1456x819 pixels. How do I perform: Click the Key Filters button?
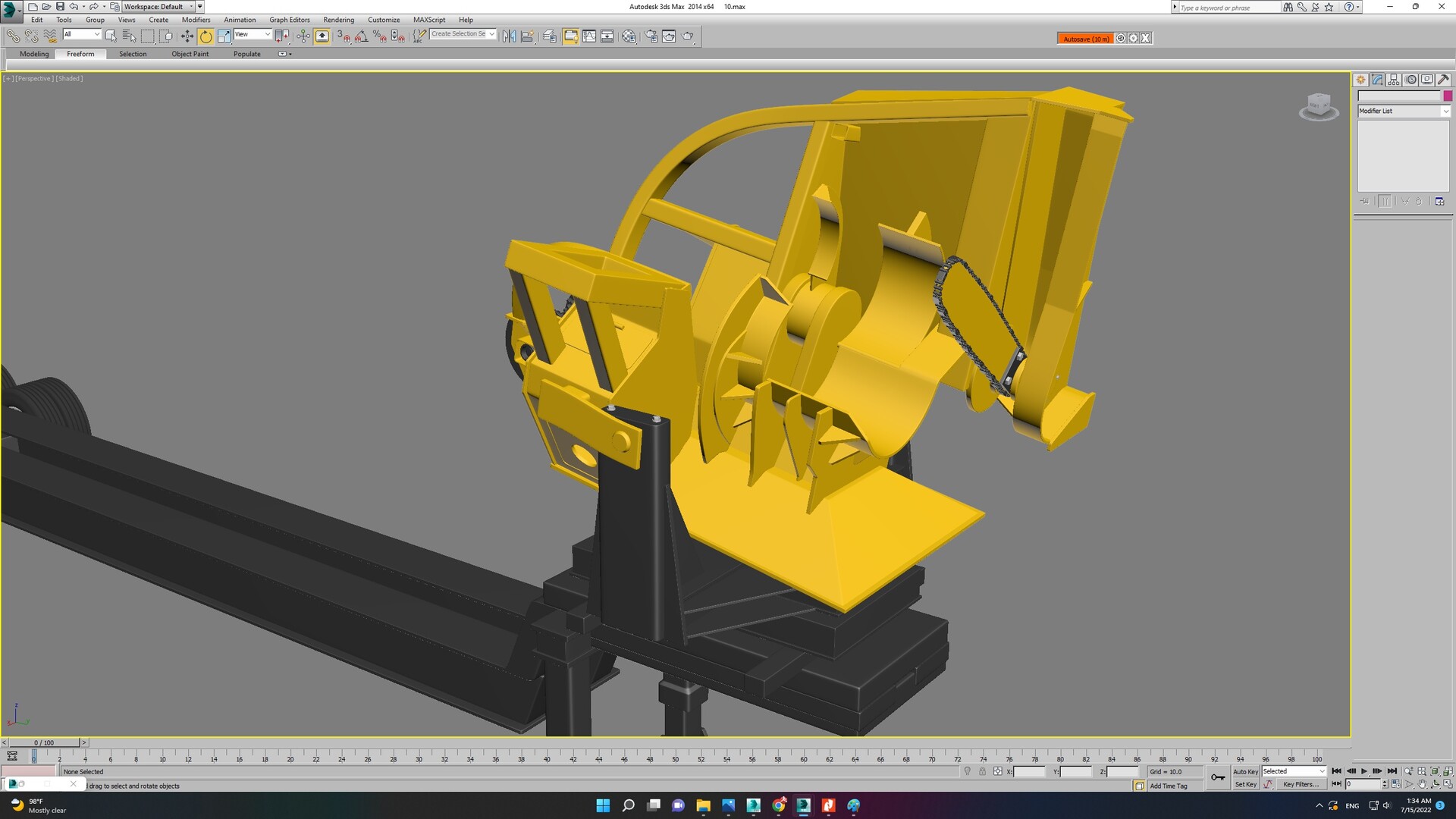pyautogui.click(x=1301, y=784)
